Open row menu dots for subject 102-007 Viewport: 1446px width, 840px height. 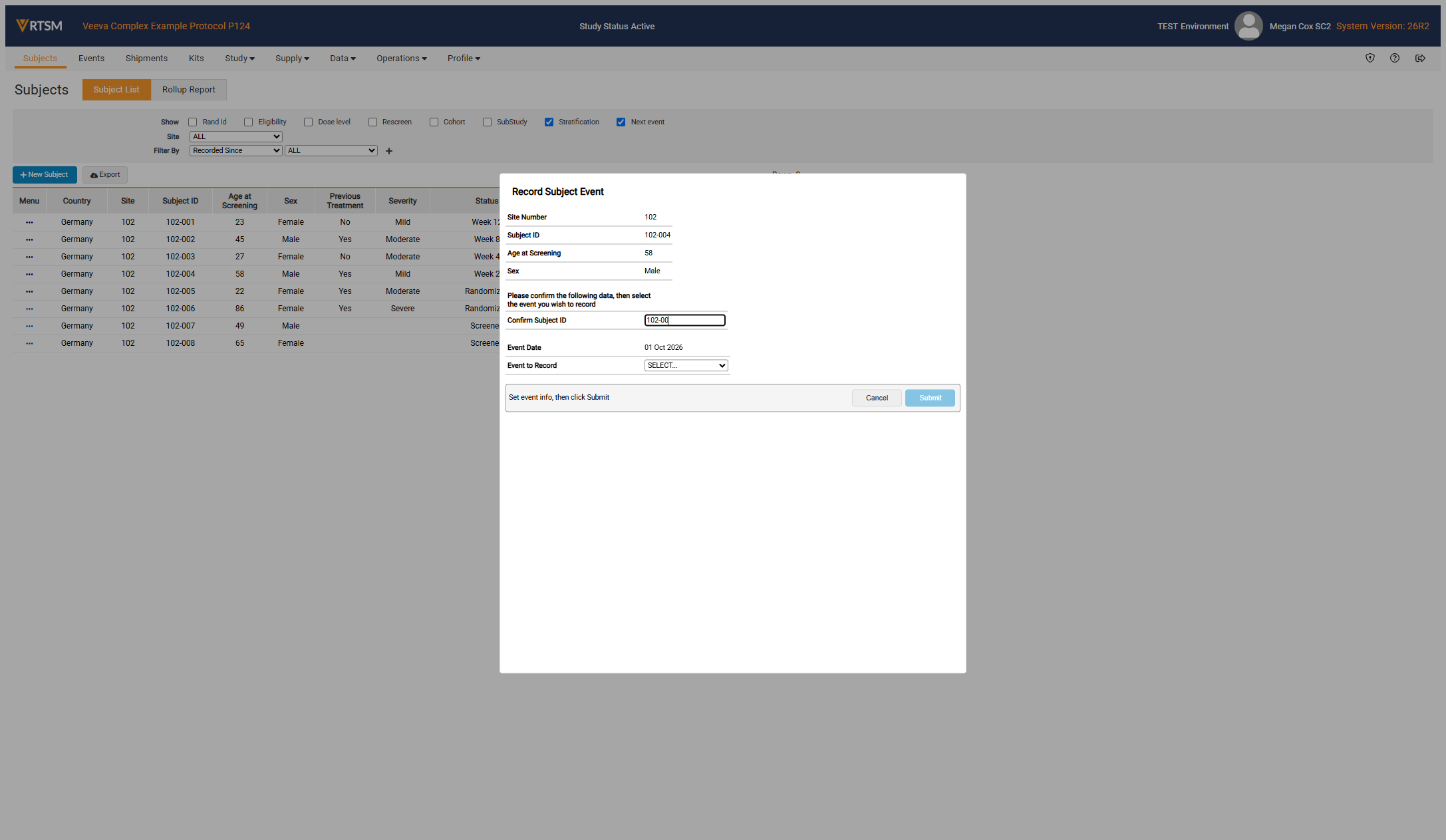point(29,326)
